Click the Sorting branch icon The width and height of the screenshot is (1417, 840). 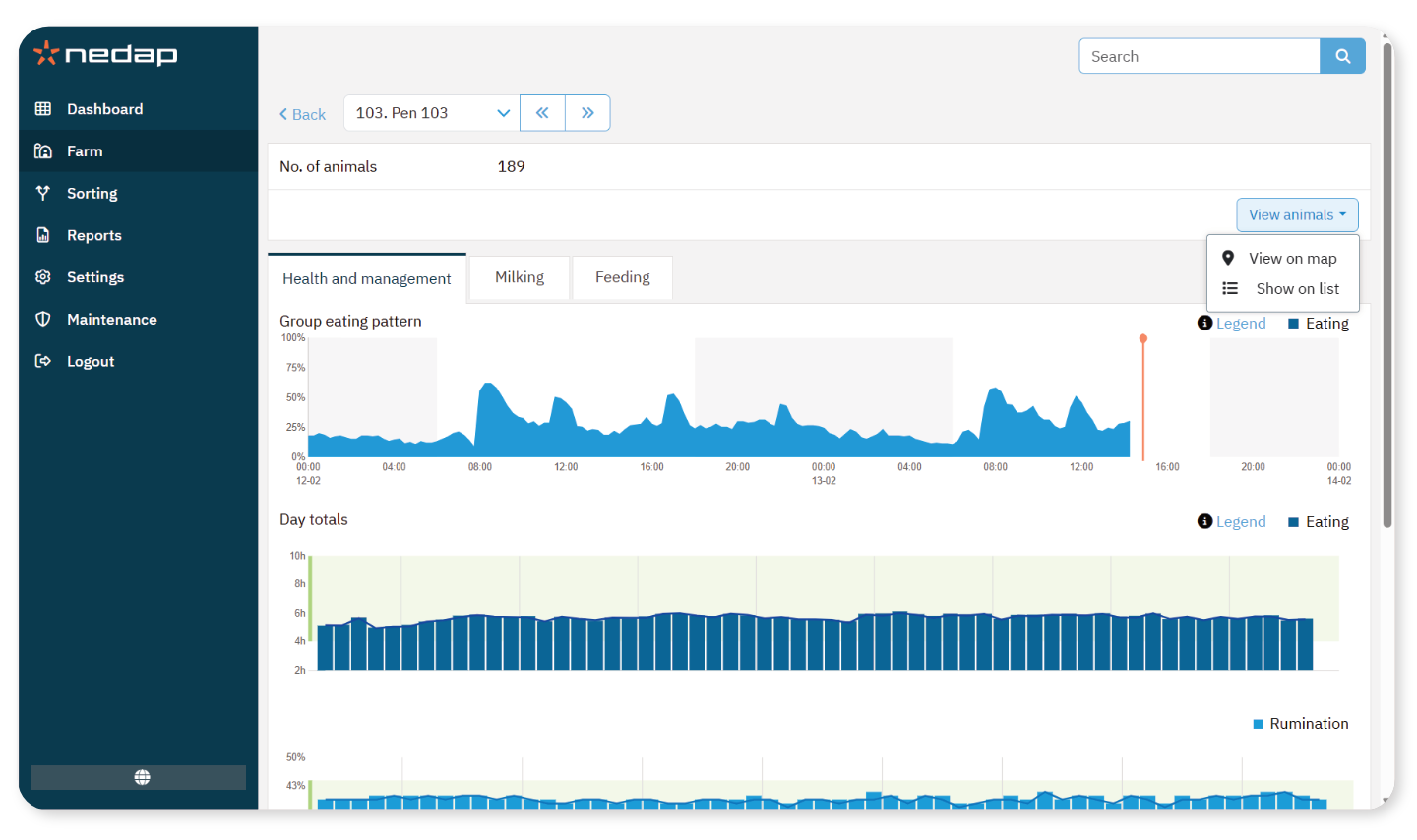(43, 193)
